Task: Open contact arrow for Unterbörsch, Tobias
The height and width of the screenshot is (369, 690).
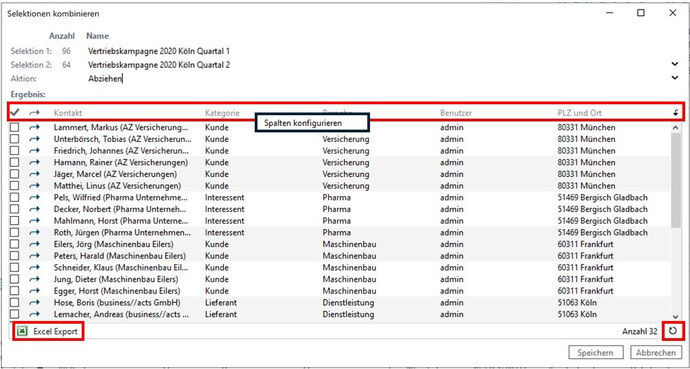Action: pyautogui.click(x=34, y=139)
